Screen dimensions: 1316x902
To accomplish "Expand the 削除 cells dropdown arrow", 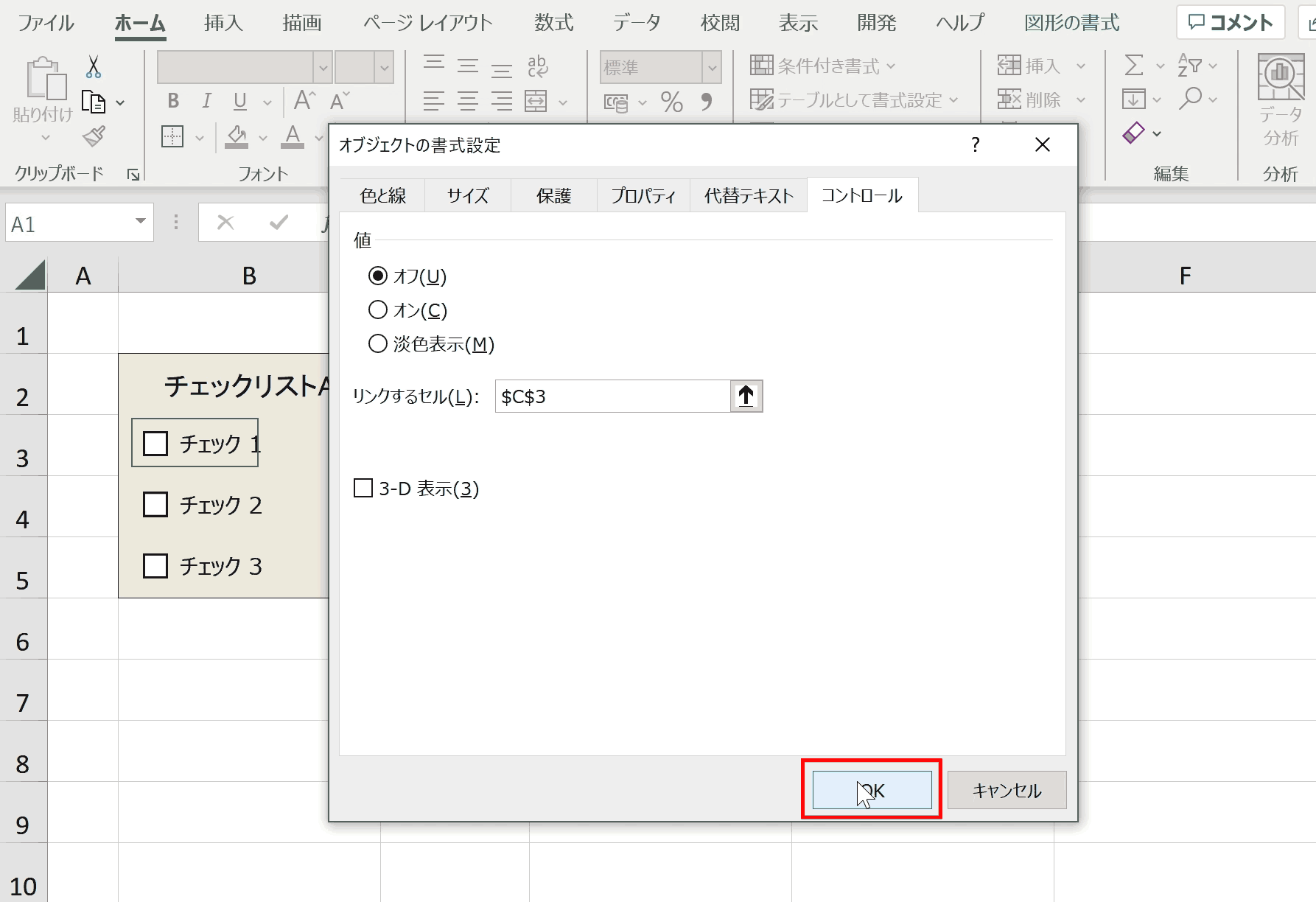I will [x=1081, y=99].
